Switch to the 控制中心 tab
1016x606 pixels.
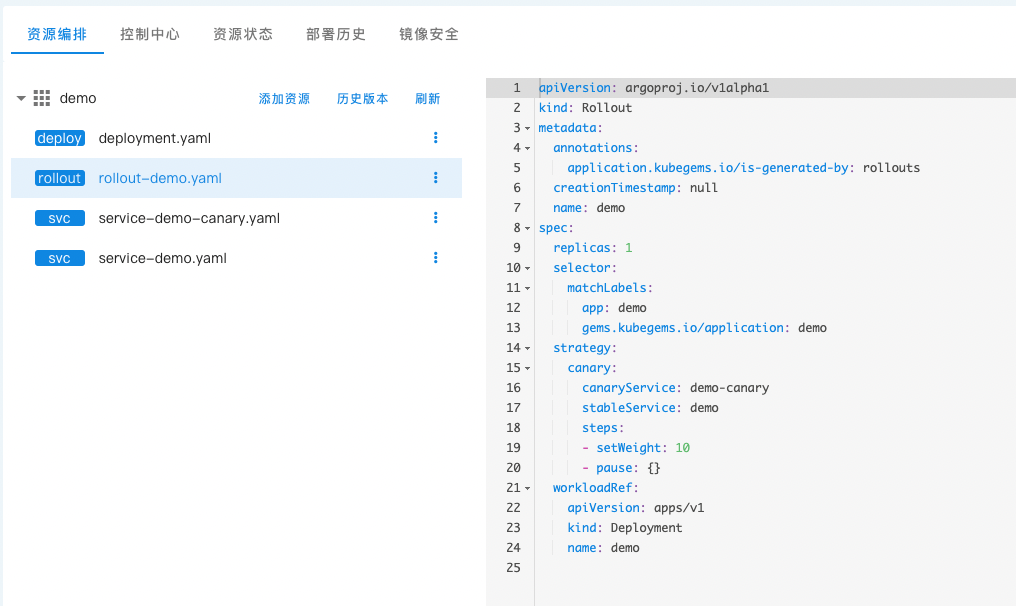pyautogui.click(x=150, y=34)
